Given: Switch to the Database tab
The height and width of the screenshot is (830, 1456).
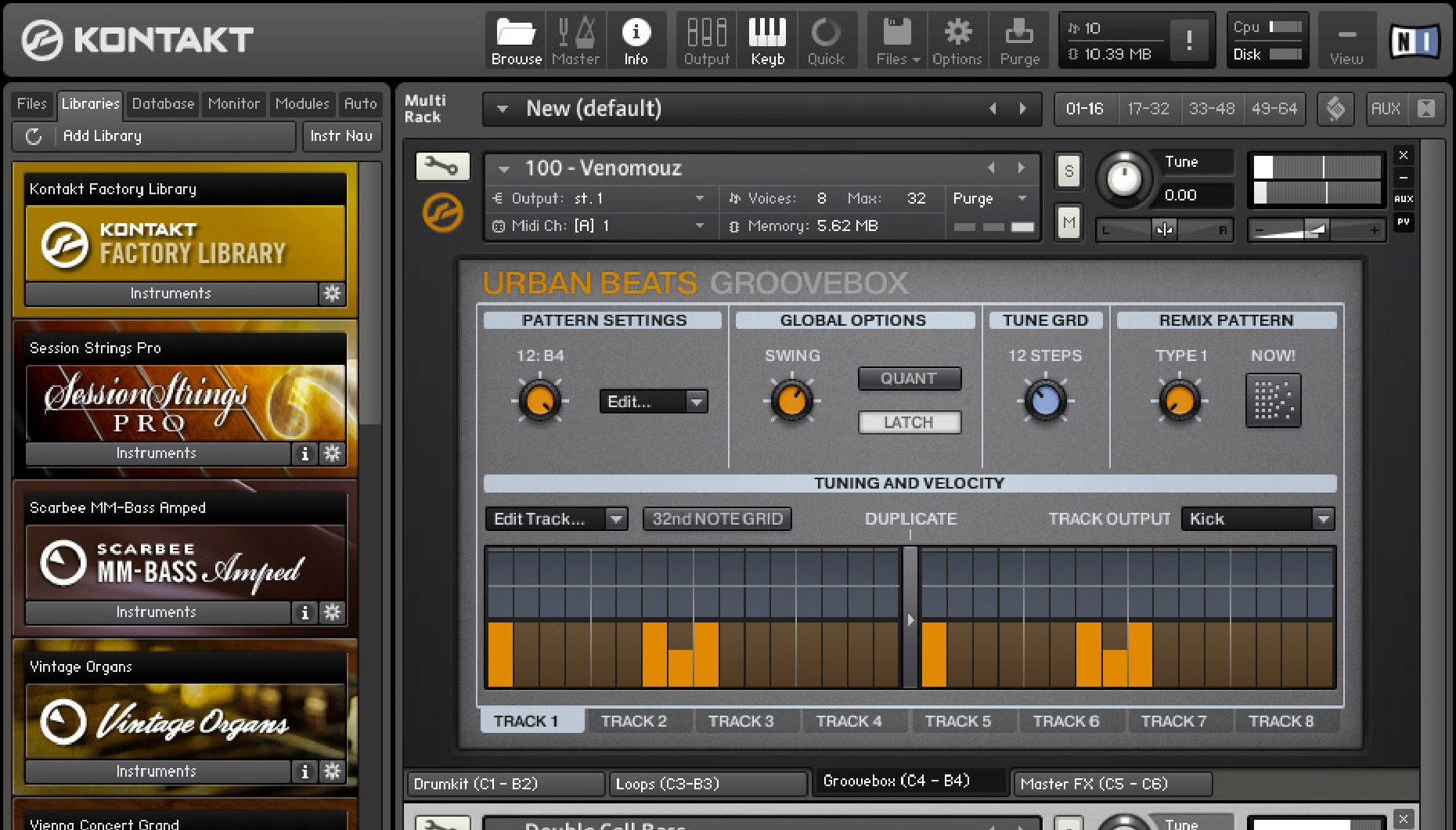Looking at the screenshot, I should (162, 103).
